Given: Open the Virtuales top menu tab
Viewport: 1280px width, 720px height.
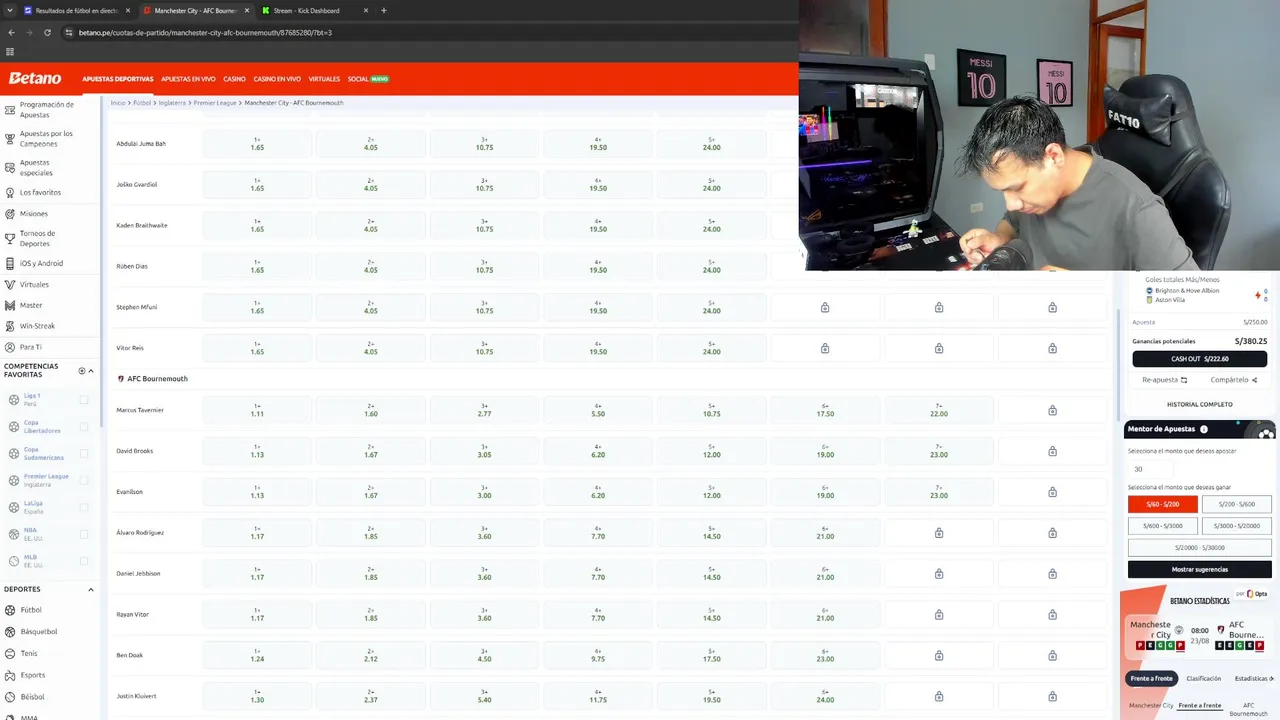Looking at the screenshot, I should 324,79.
